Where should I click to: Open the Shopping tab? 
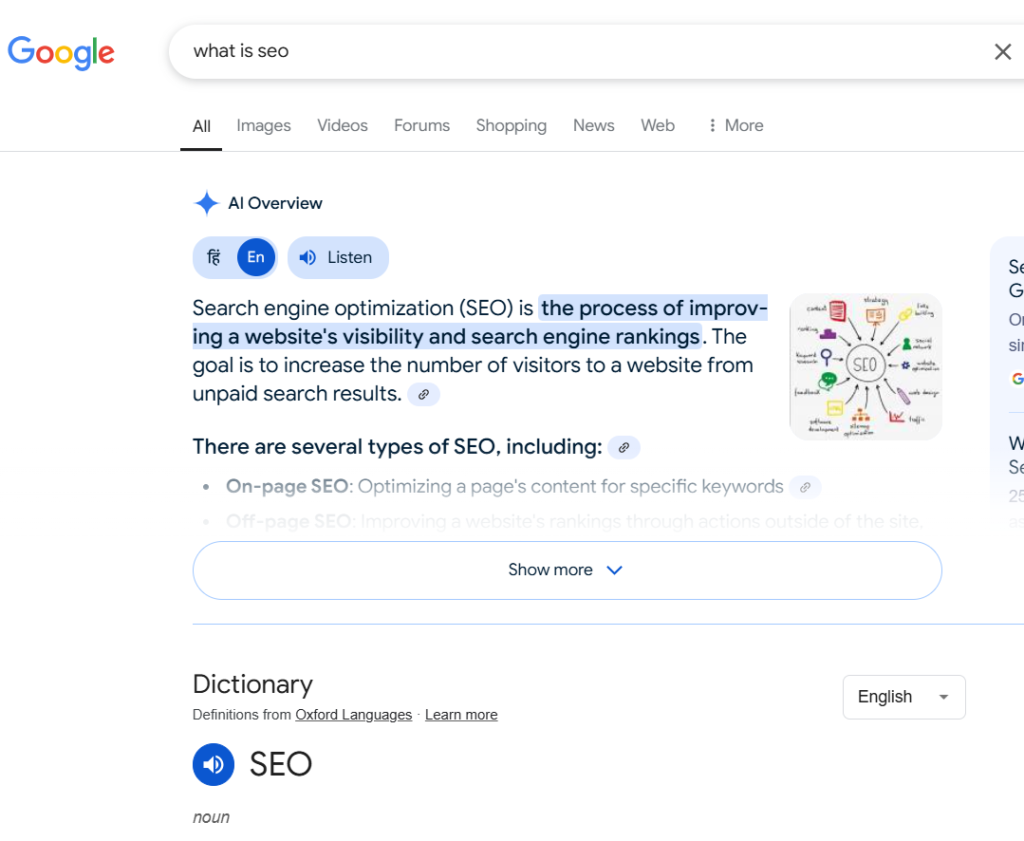coord(511,125)
